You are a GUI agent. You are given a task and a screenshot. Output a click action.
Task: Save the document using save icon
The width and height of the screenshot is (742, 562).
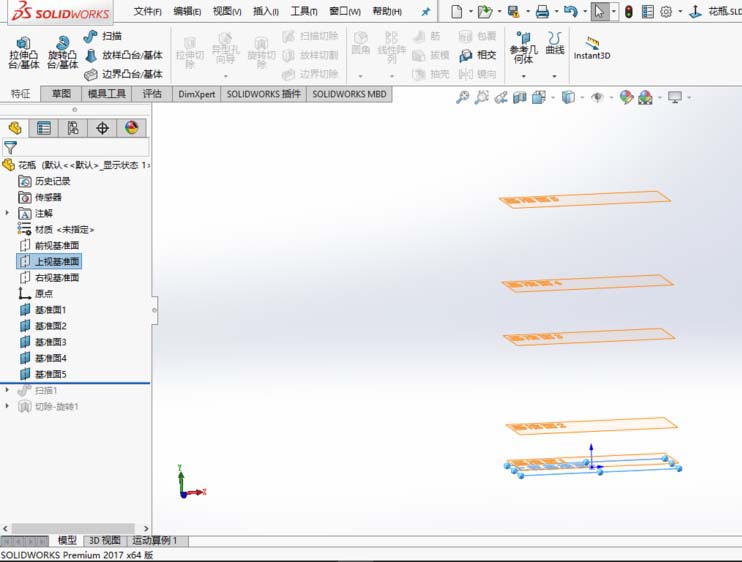pos(513,11)
